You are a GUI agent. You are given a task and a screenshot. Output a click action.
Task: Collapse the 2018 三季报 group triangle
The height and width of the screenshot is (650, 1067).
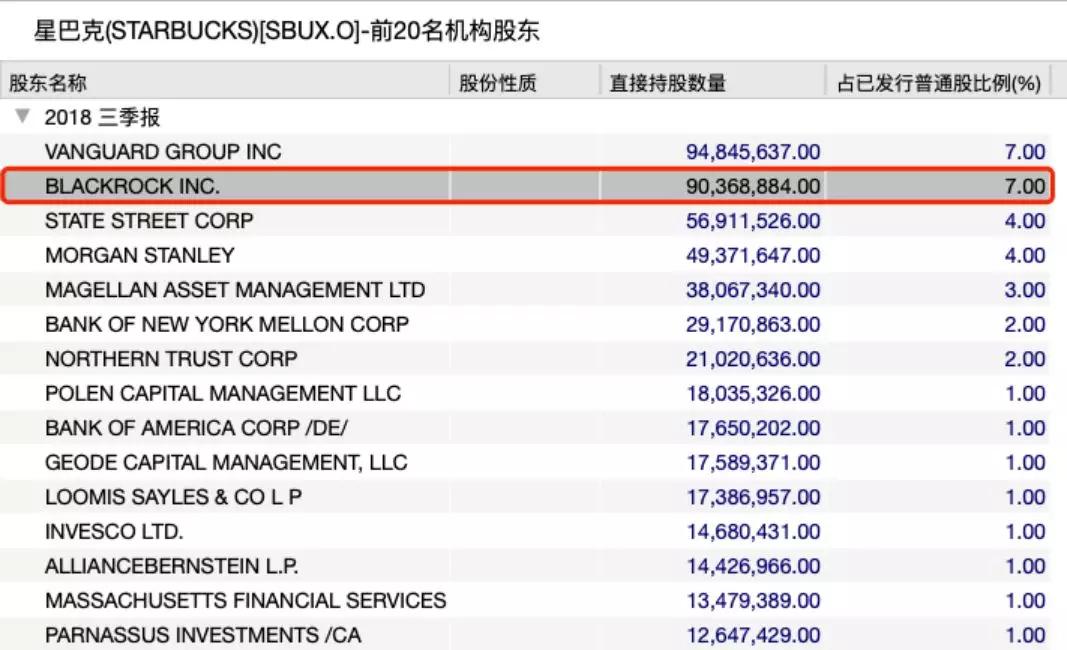coord(22,117)
